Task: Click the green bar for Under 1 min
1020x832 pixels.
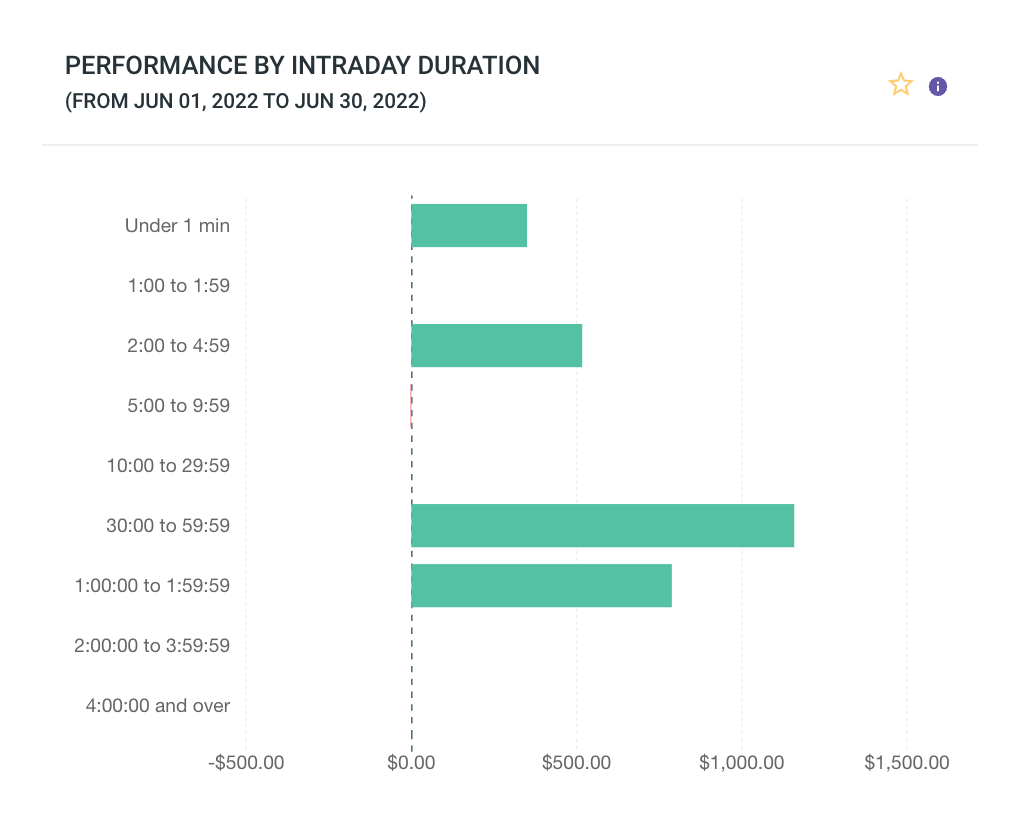Action: coord(469,226)
